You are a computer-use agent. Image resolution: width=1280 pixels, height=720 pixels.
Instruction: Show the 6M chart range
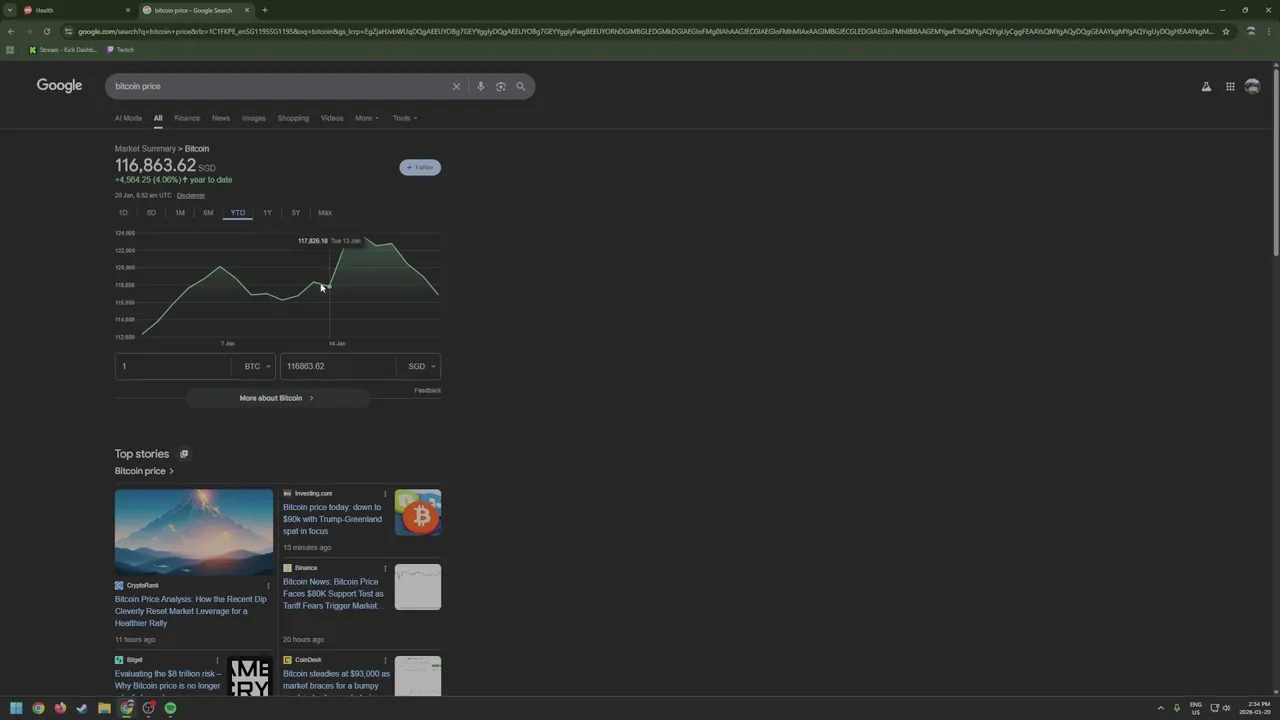coord(208,213)
